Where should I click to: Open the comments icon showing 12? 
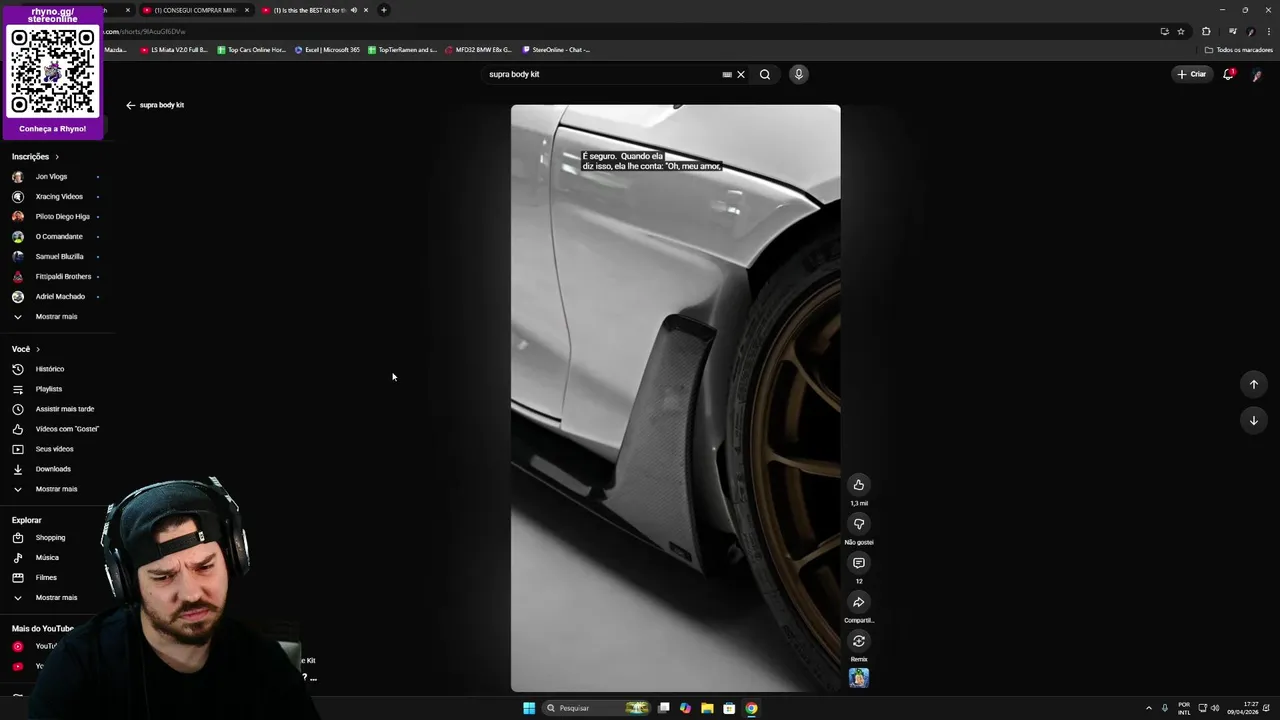tap(858, 563)
